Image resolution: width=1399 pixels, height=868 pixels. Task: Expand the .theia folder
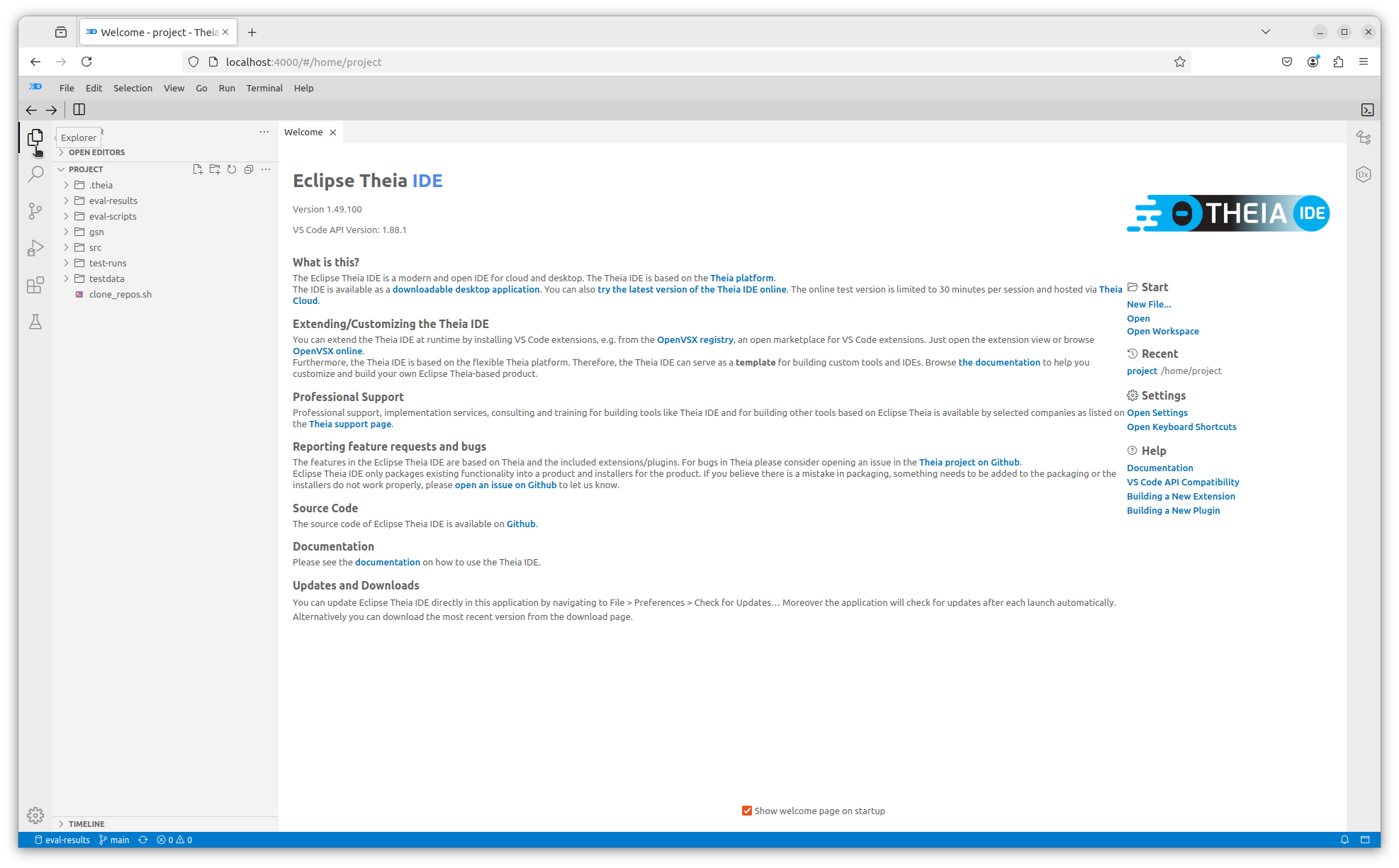66,185
